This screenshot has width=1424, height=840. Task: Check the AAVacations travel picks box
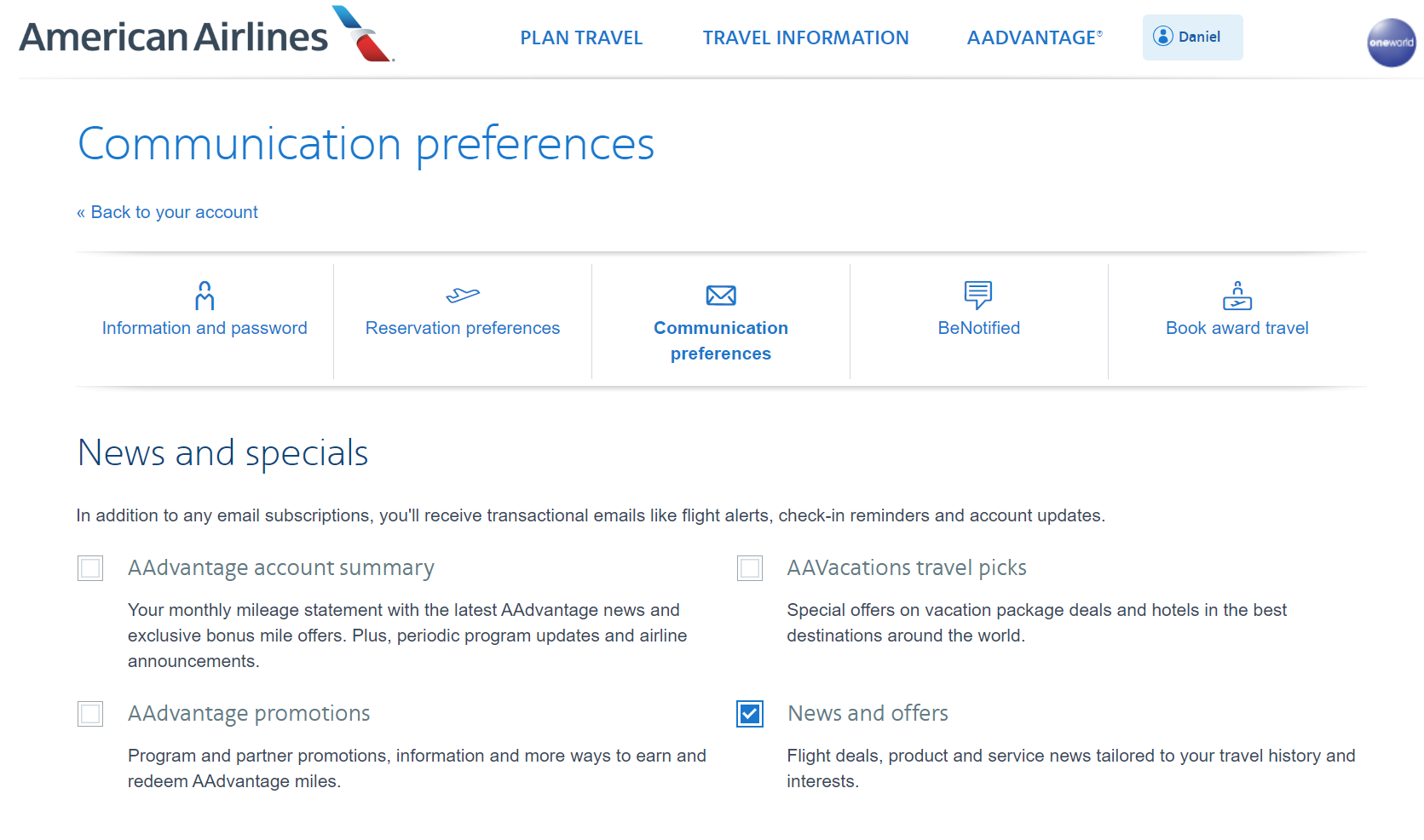click(x=750, y=568)
